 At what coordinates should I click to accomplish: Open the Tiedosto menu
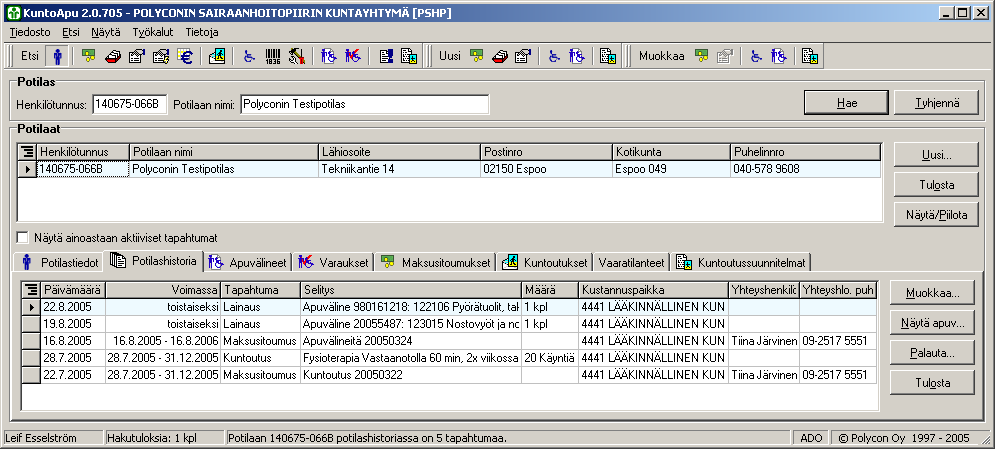[x=30, y=32]
